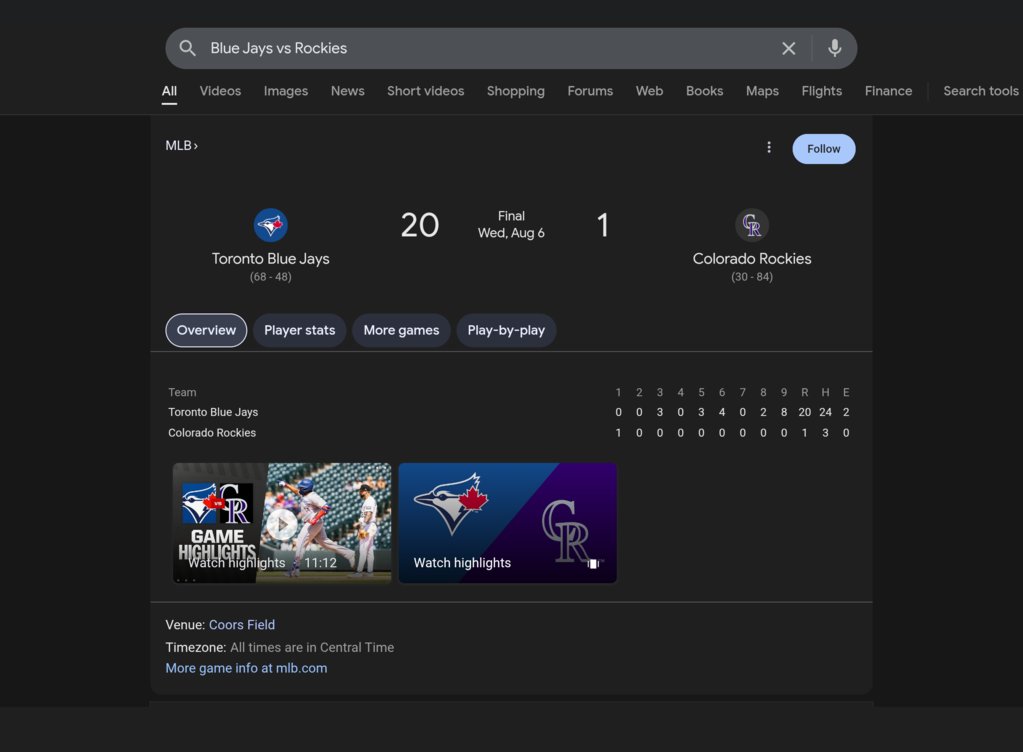Screen dimensions: 1023x752
Task: Open the Maps tab
Action: coord(762,91)
